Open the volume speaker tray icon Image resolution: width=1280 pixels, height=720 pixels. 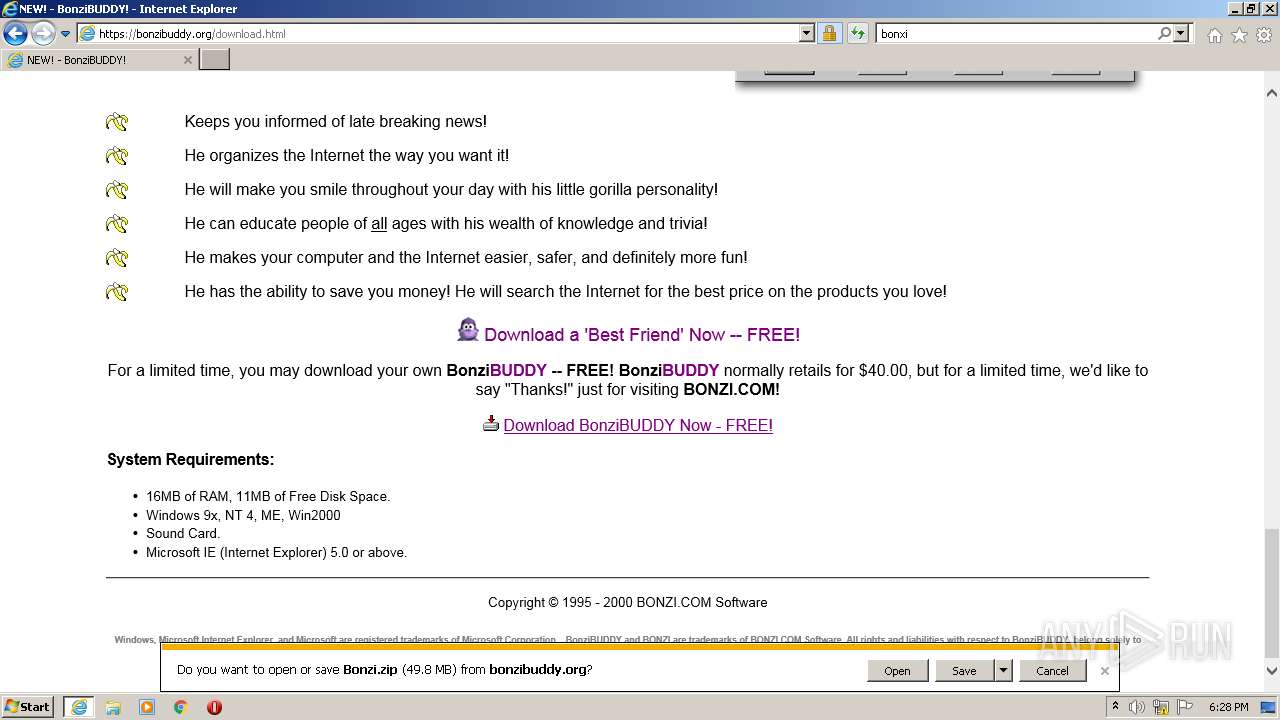coord(1137,707)
